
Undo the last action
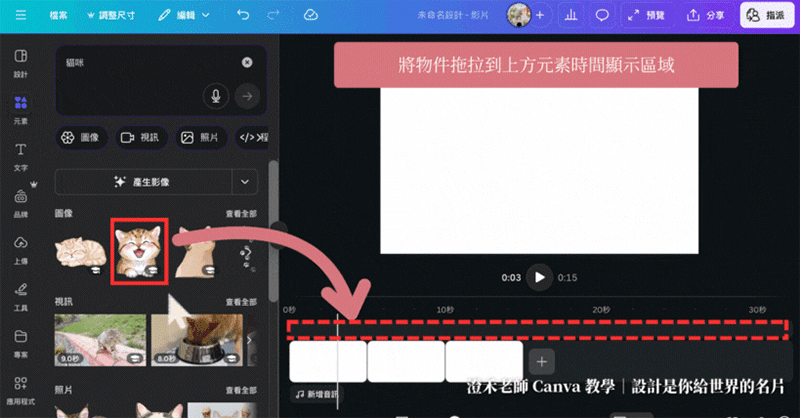[x=243, y=15]
